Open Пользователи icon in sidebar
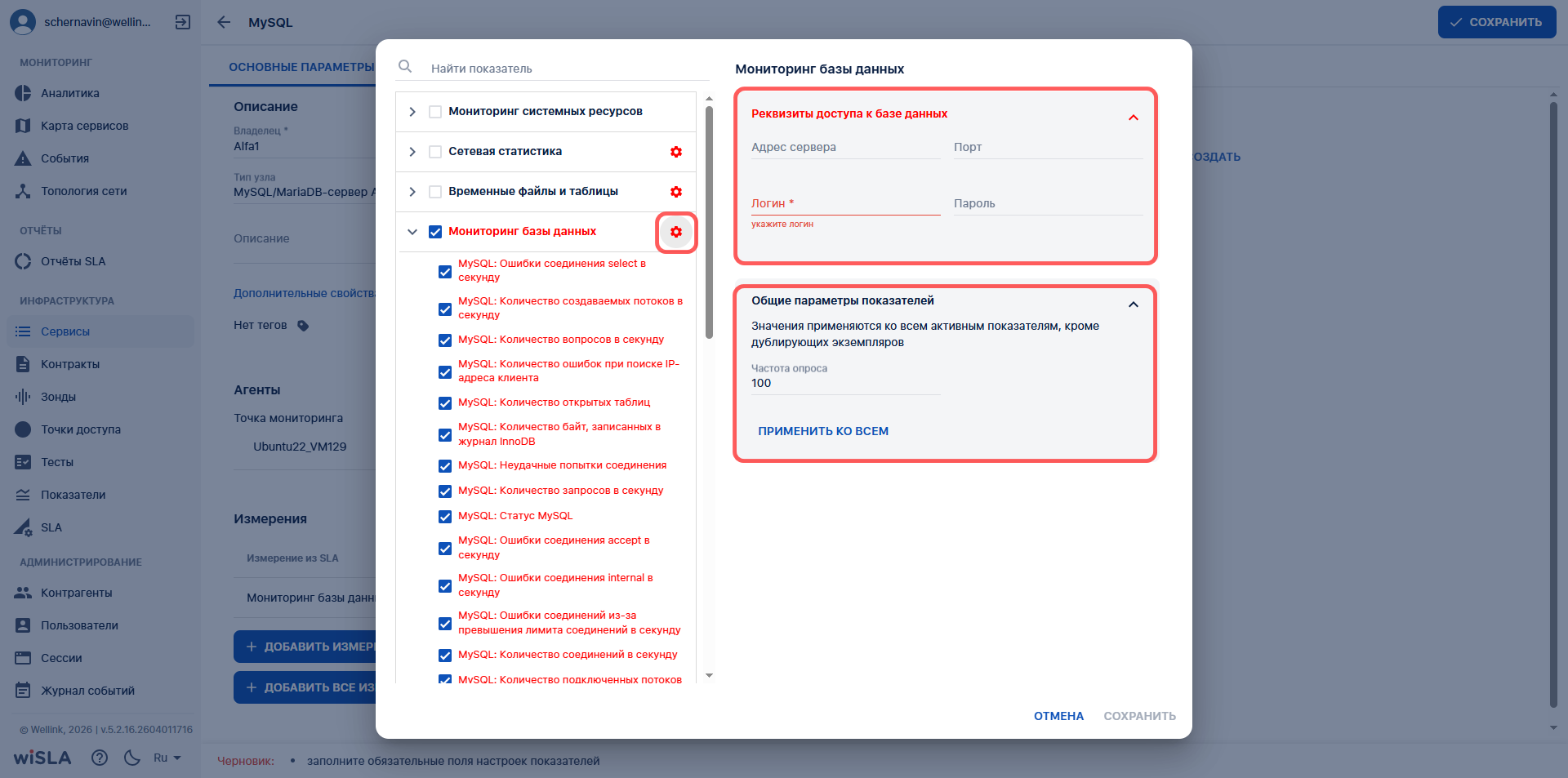This screenshot has width=1568, height=778. 23,625
